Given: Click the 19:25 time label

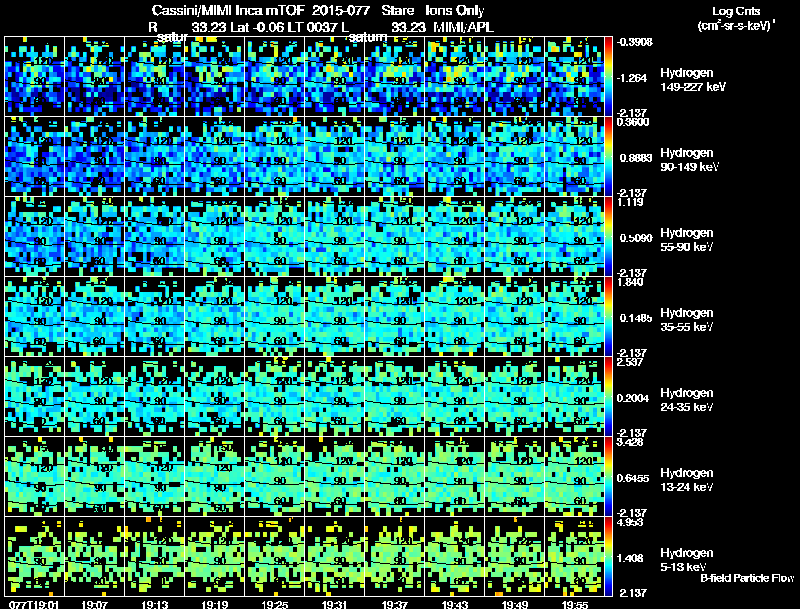Looking at the screenshot, I should 274,604.
